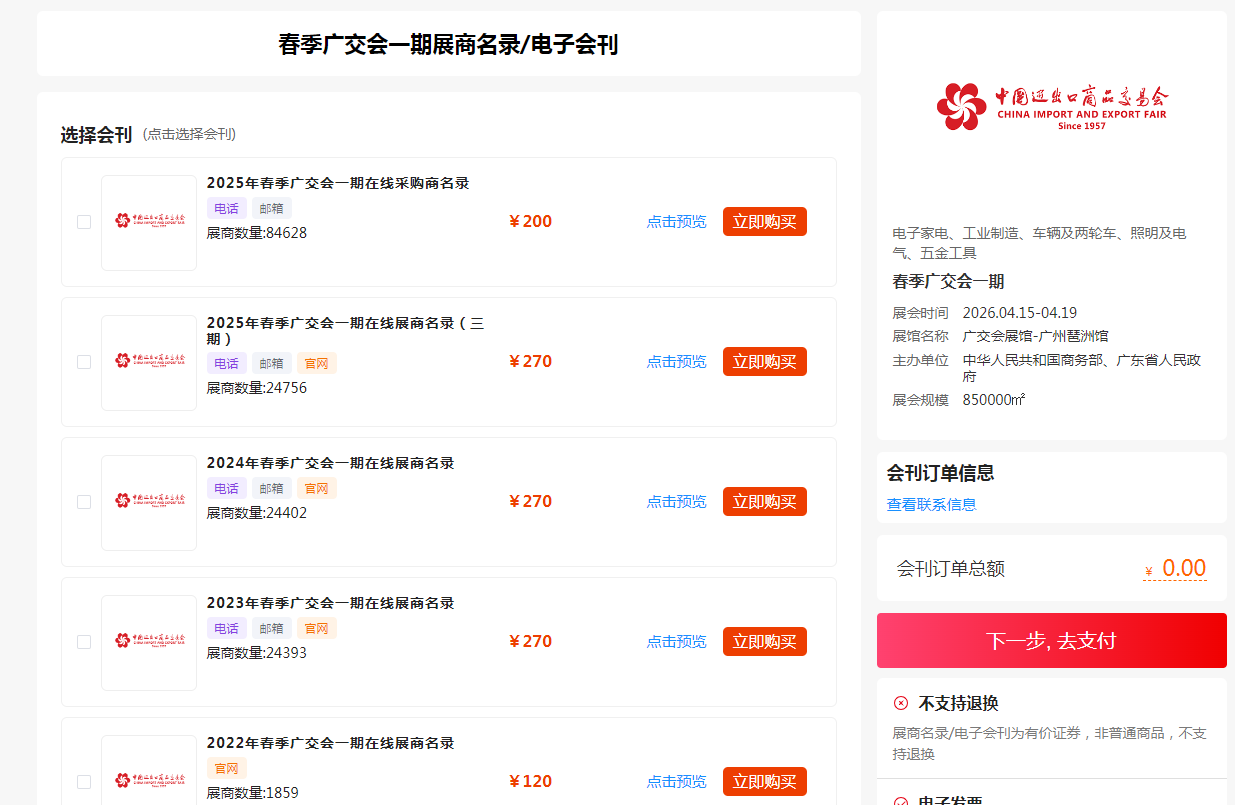1235x805 pixels.
Task: Open 查看联系信息 link
Action: (931, 505)
